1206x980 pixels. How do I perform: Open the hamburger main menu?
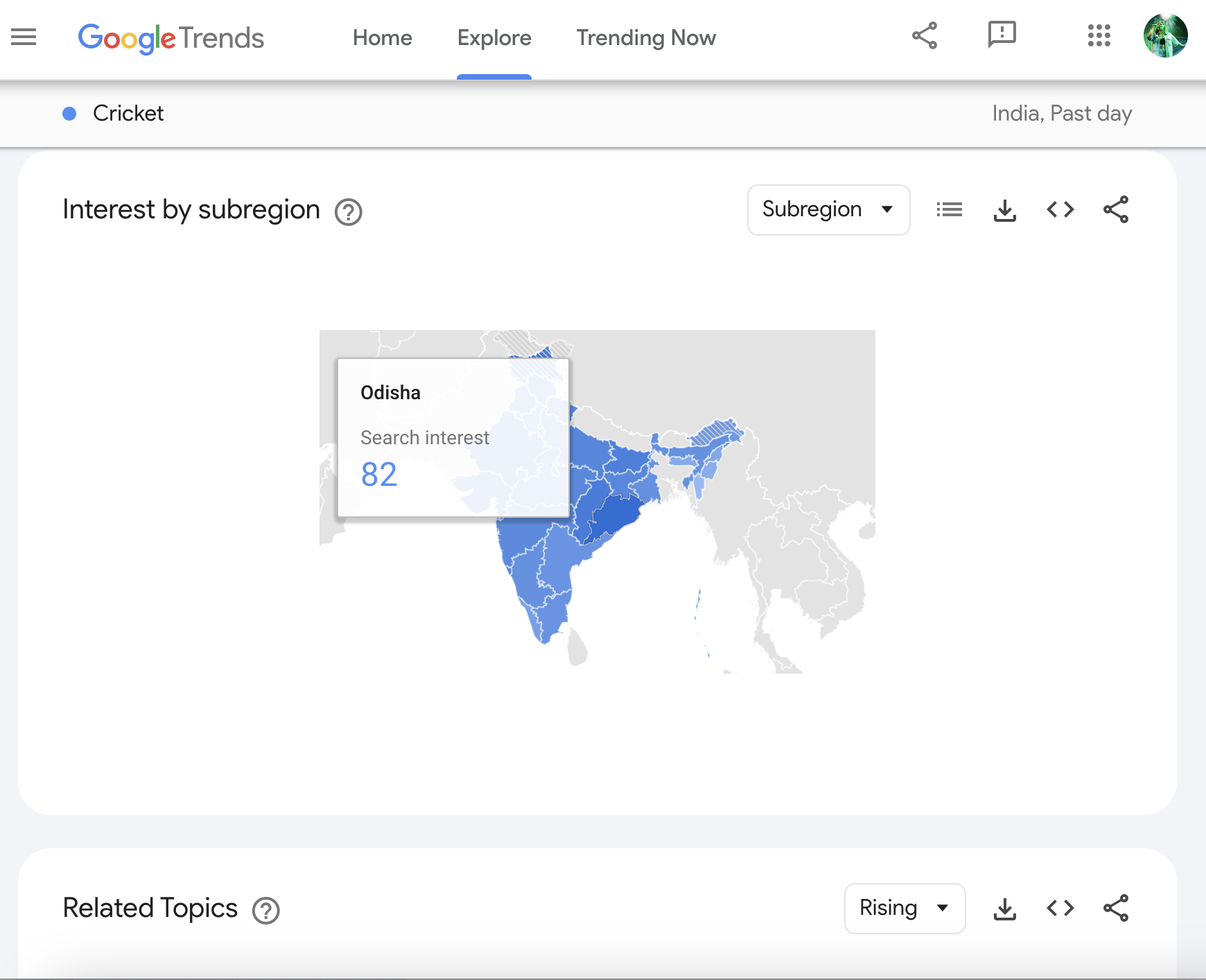(x=24, y=37)
